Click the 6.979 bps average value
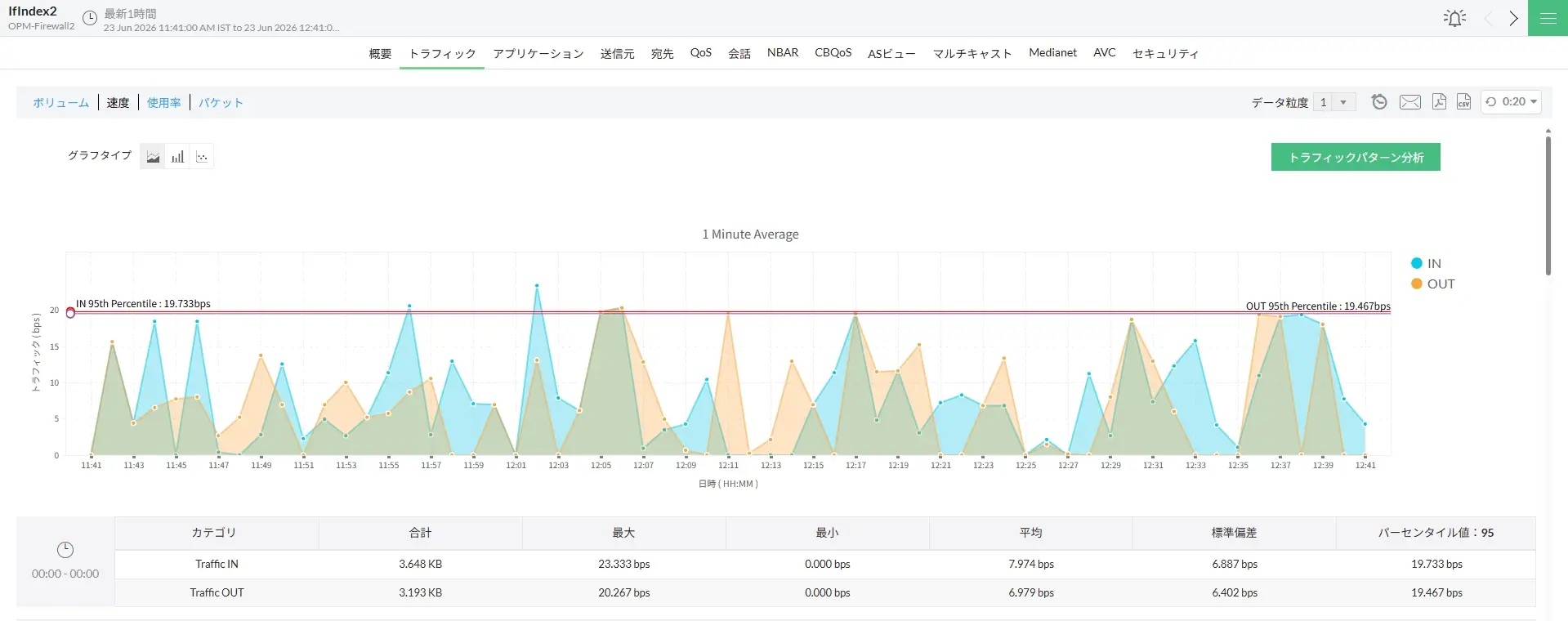The height and width of the screenshot is (621, 1568). [1031, 593]
